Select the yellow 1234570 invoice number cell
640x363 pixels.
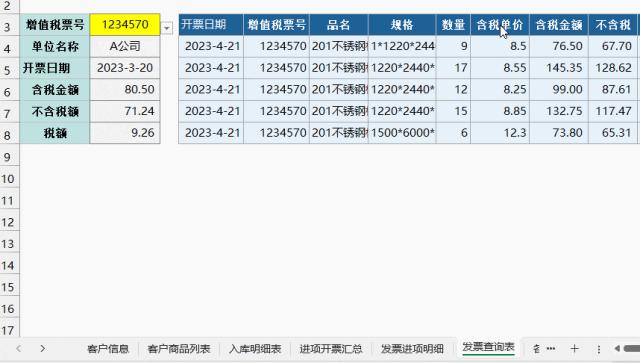(125, 24)
